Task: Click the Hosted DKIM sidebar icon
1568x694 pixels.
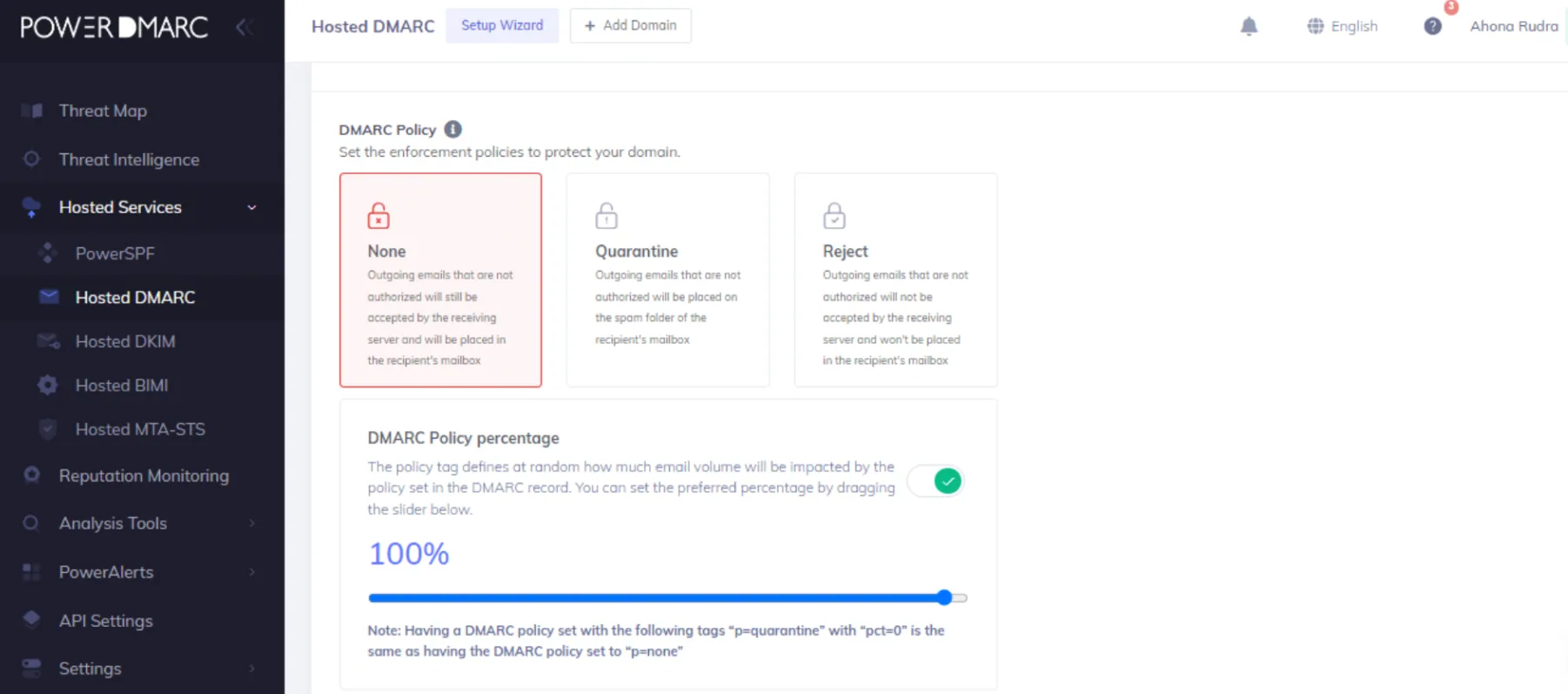Action: pyautogui.click(x=49, y=341)
